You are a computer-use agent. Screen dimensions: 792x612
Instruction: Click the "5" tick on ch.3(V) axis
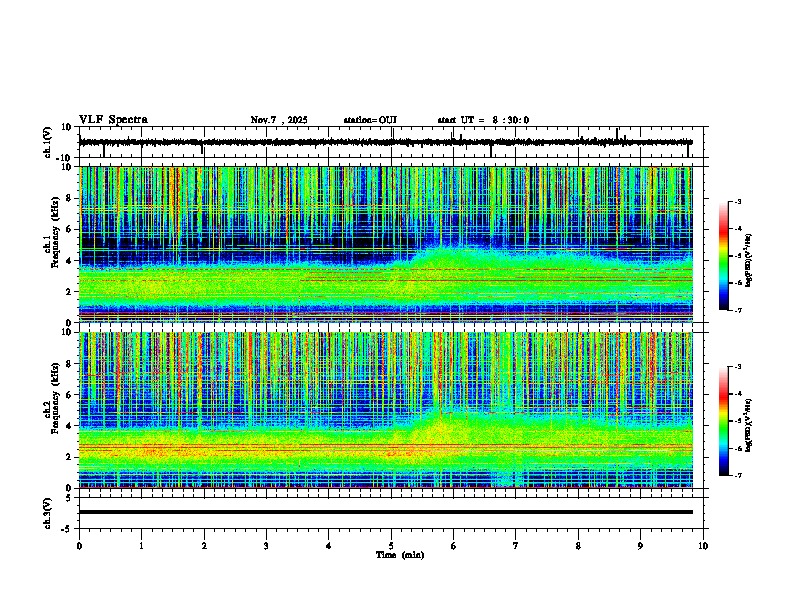[69, 498]
